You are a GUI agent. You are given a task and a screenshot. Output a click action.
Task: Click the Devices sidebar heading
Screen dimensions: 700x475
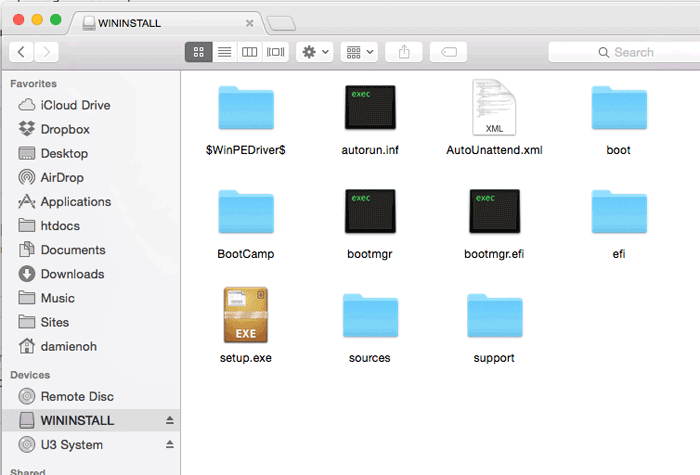pos(30,375)
